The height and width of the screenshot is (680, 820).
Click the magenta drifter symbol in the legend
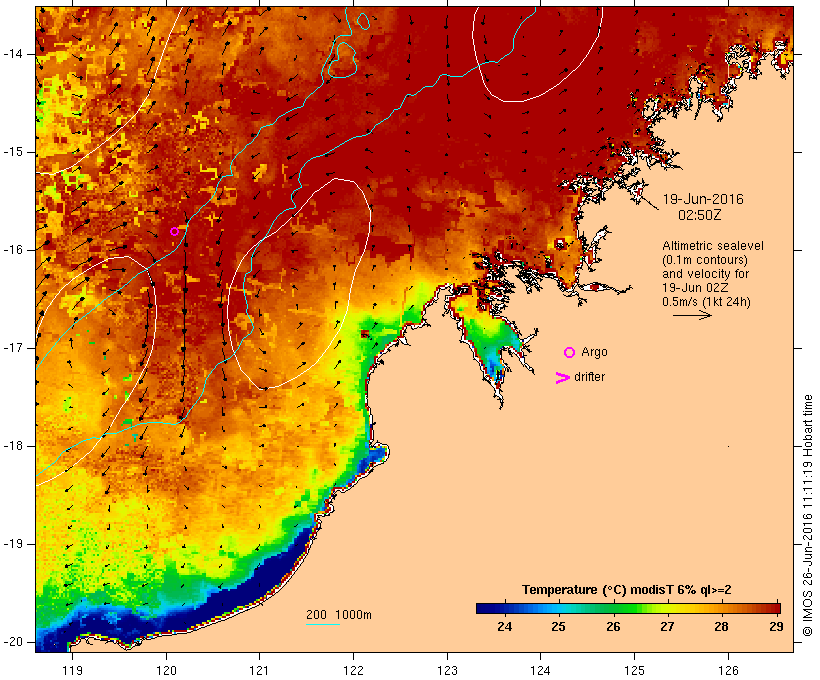click(562, 378)
